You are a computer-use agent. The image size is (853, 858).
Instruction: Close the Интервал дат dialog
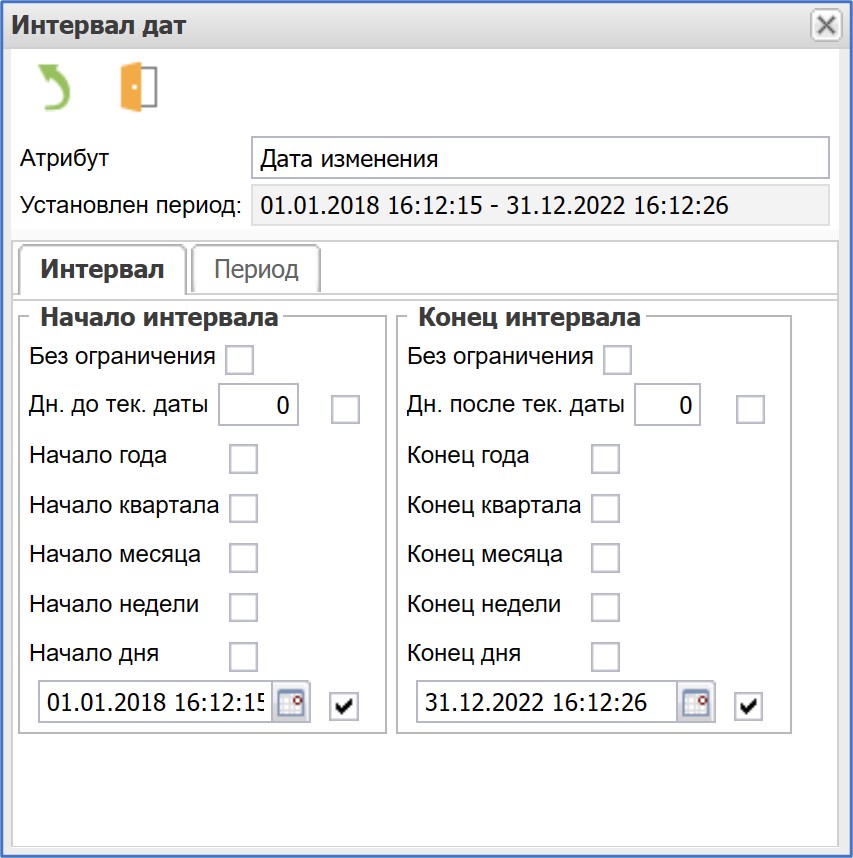[x=825, y=25]
